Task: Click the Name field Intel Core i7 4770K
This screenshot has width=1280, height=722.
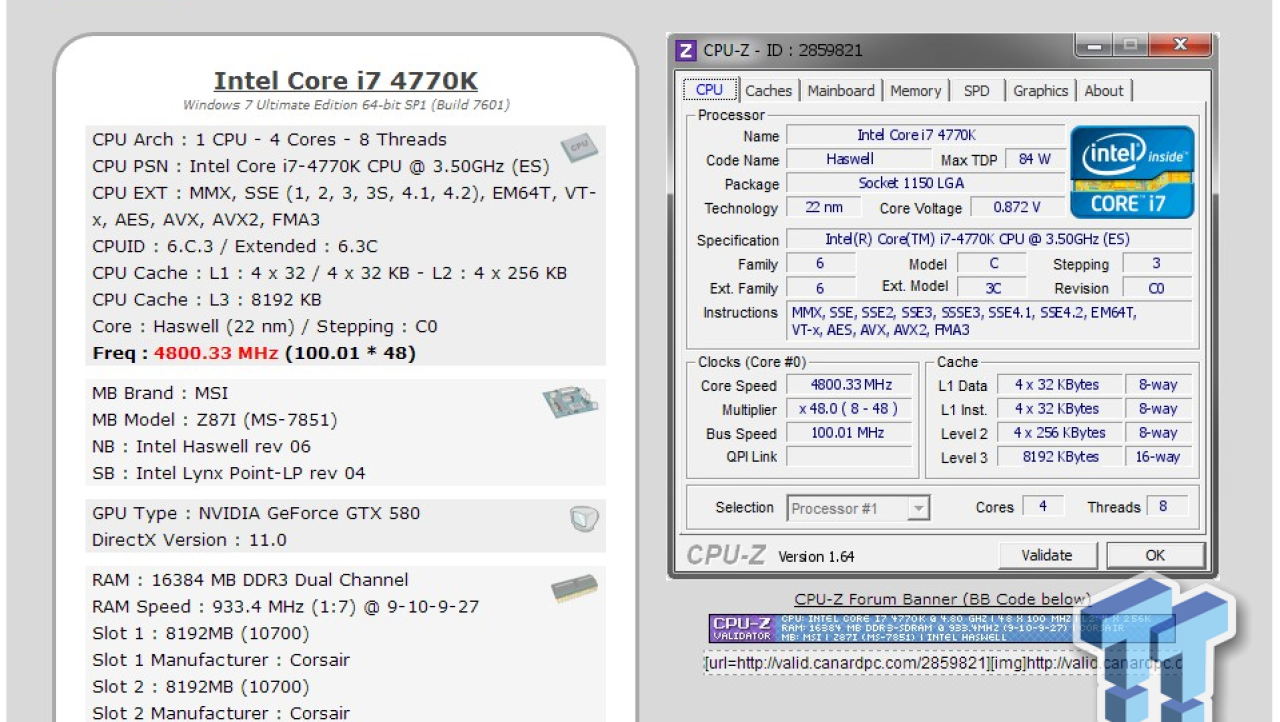Action: 925,135
